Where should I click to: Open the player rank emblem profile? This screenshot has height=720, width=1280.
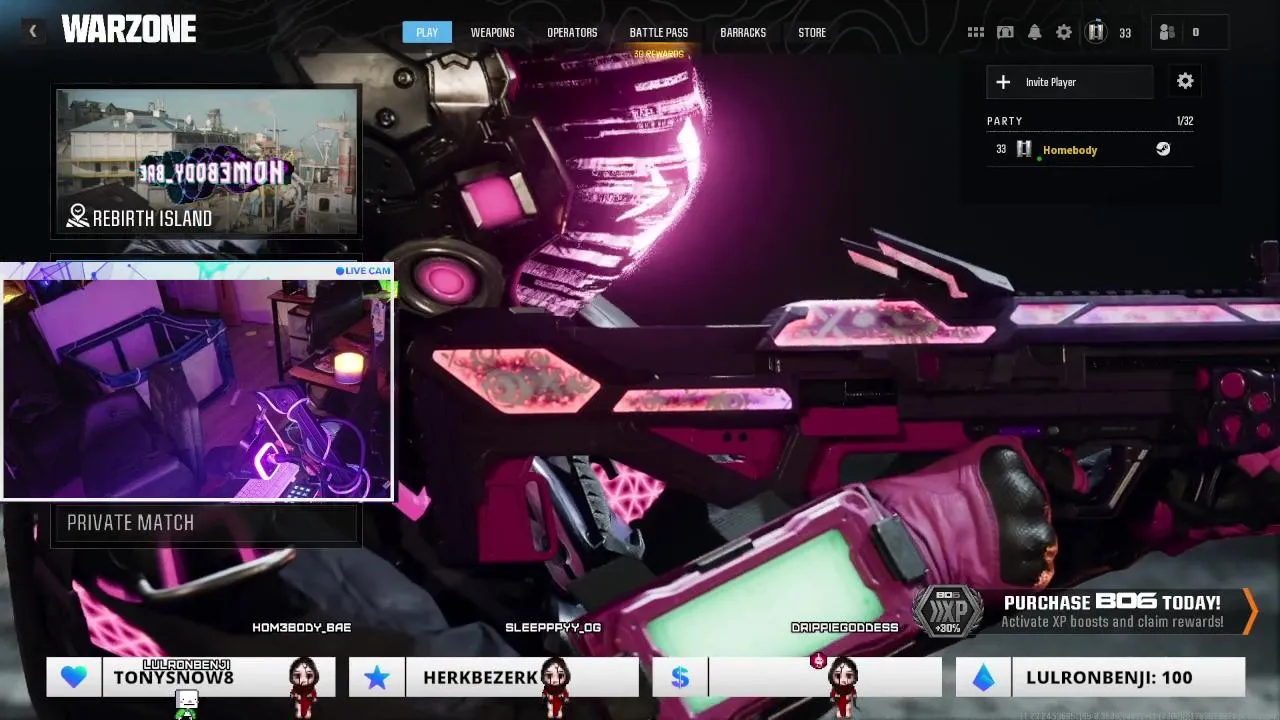pos(1096,32)
